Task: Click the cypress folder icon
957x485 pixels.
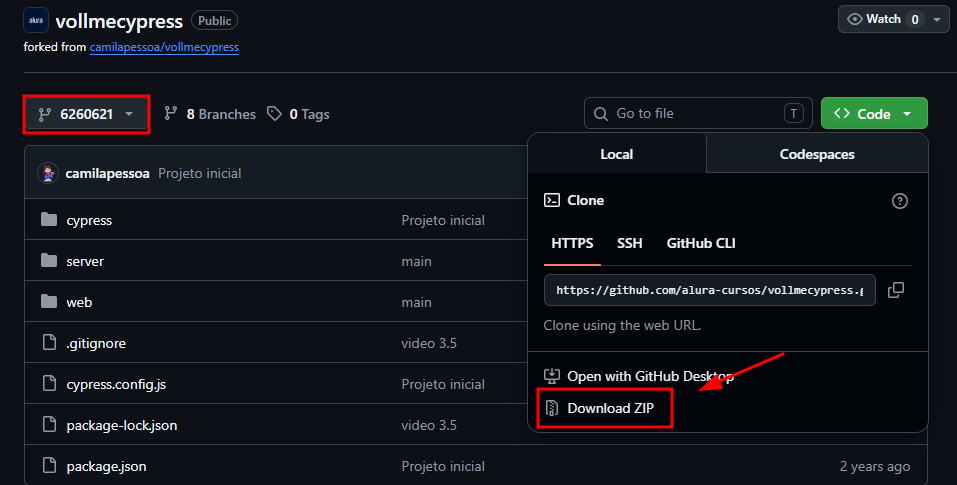Action: [x=49, y=219]
